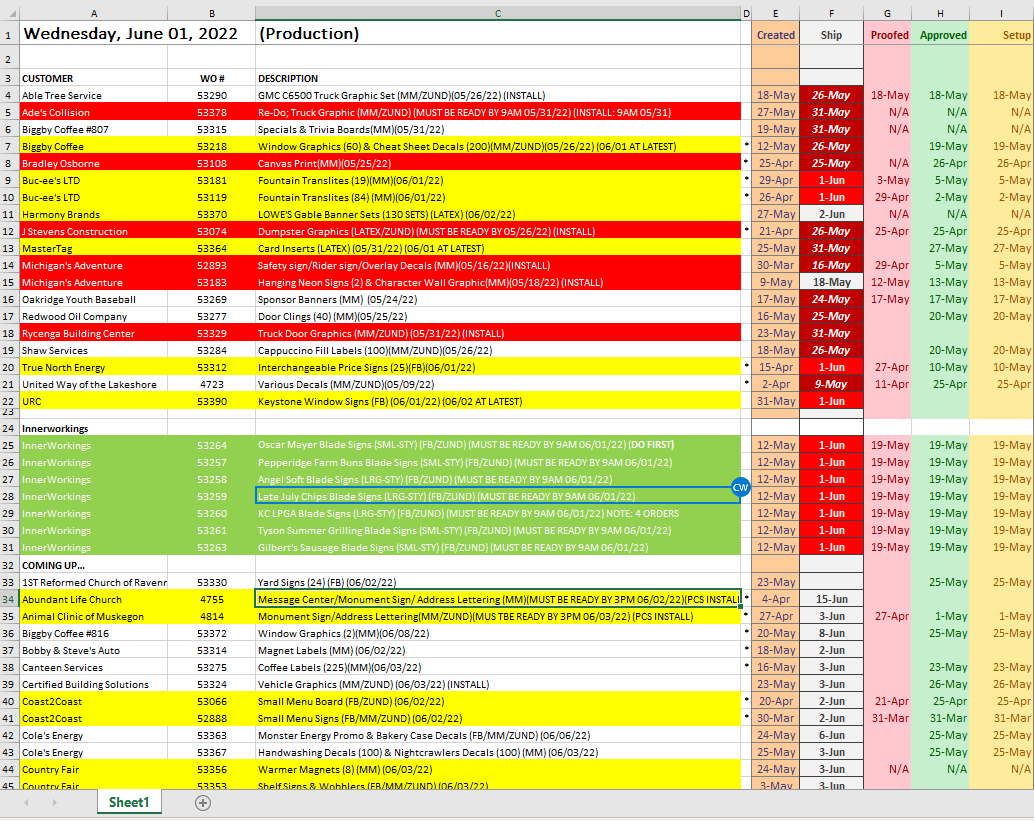Screen dimensions: 1034x821
Task: Select column C header
Action: click(498, 13)
